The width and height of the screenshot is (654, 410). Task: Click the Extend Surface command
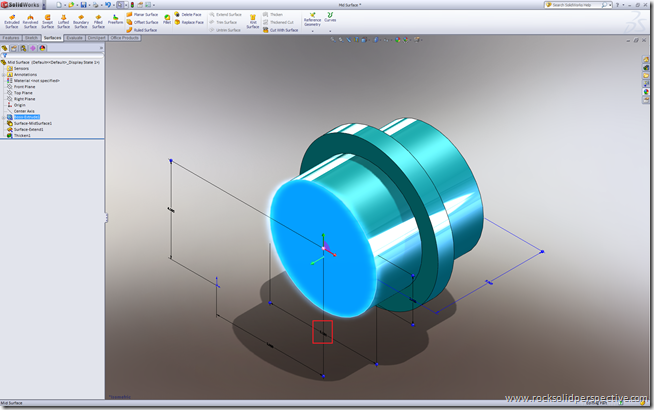[226, 14]
